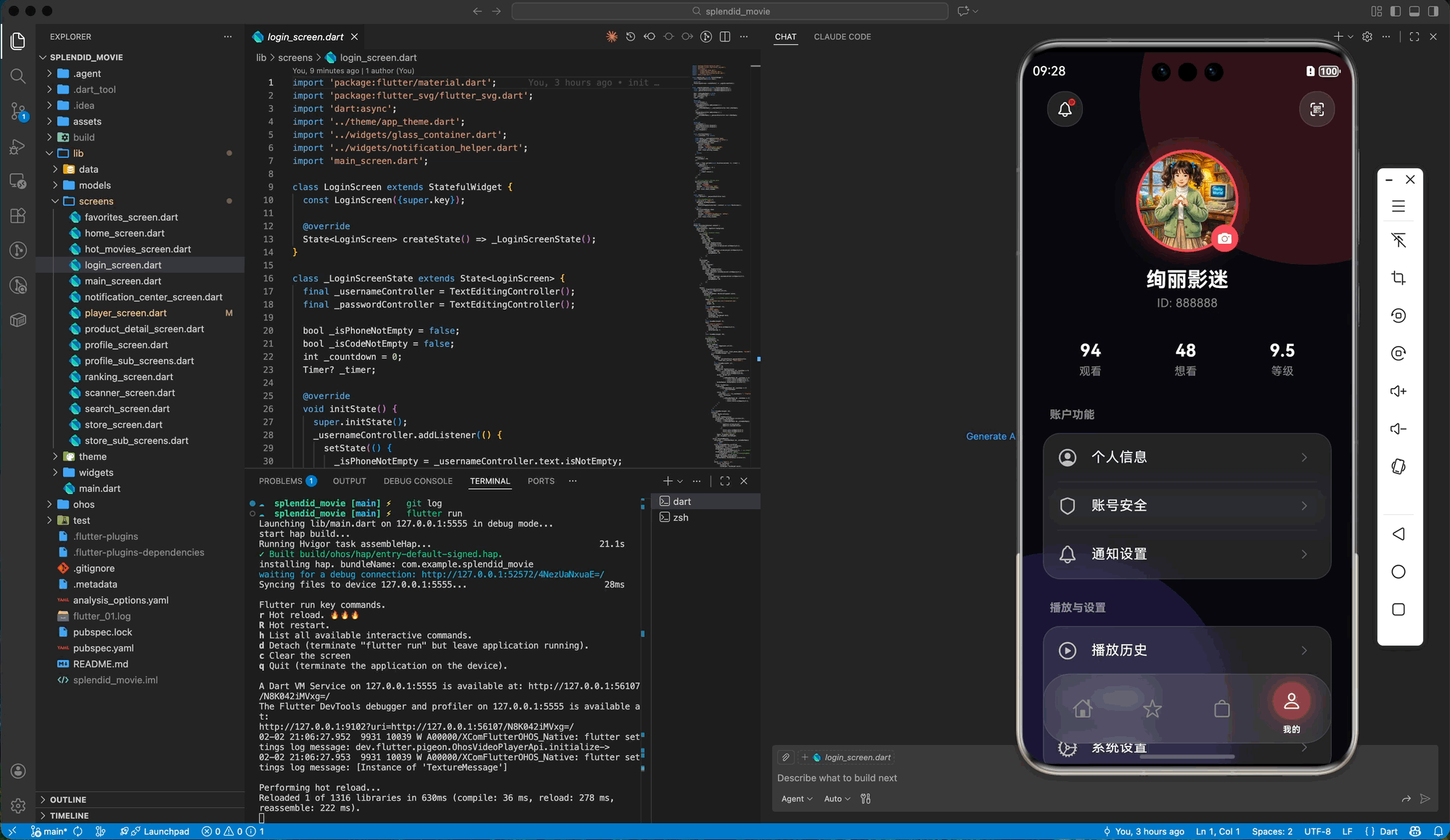Switch to the CLAUDE CODE tab
This screenshot has width=1450, height=840.
(x=842, y=37)
